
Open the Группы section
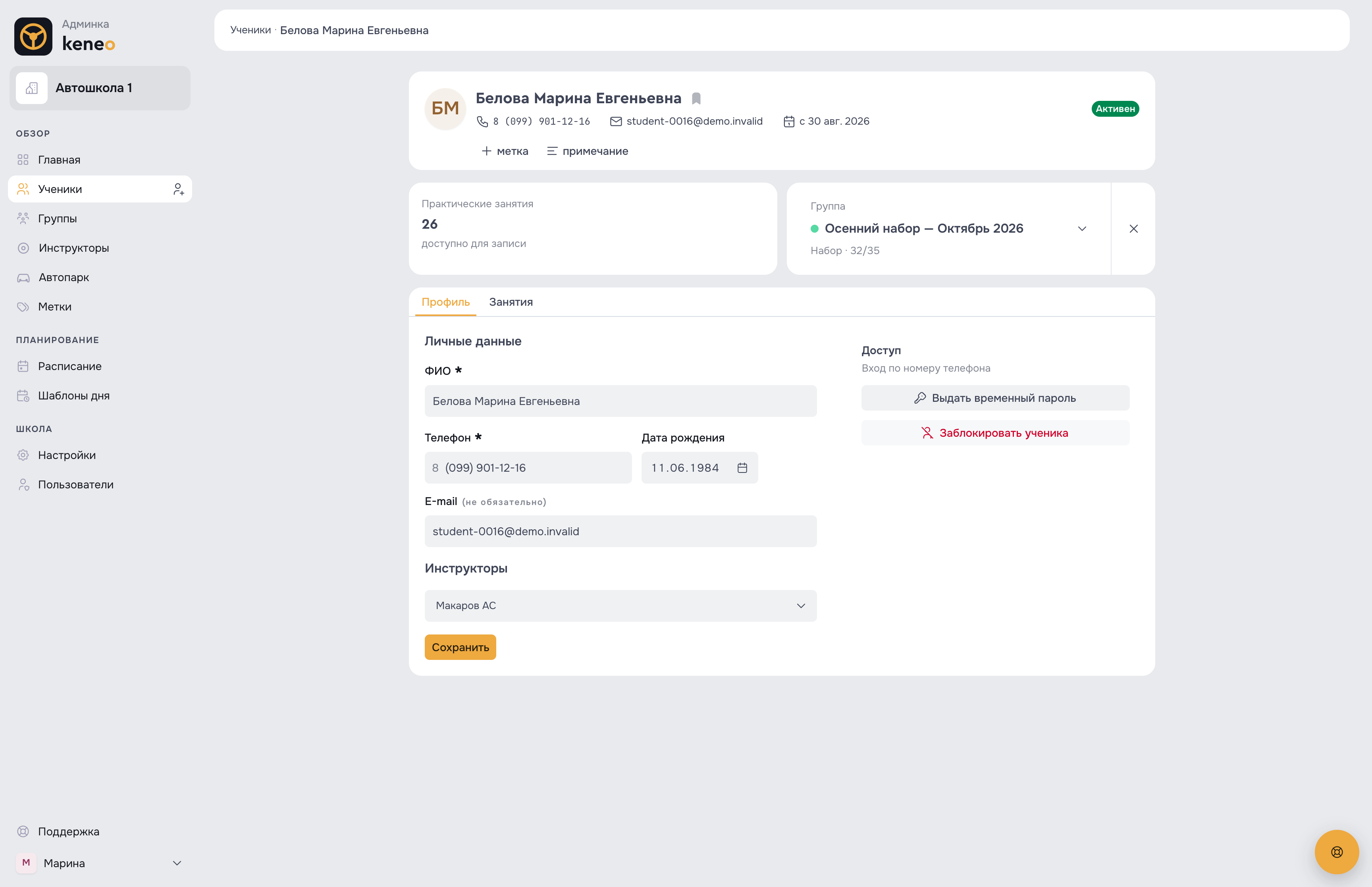click(x=100, y=218)
